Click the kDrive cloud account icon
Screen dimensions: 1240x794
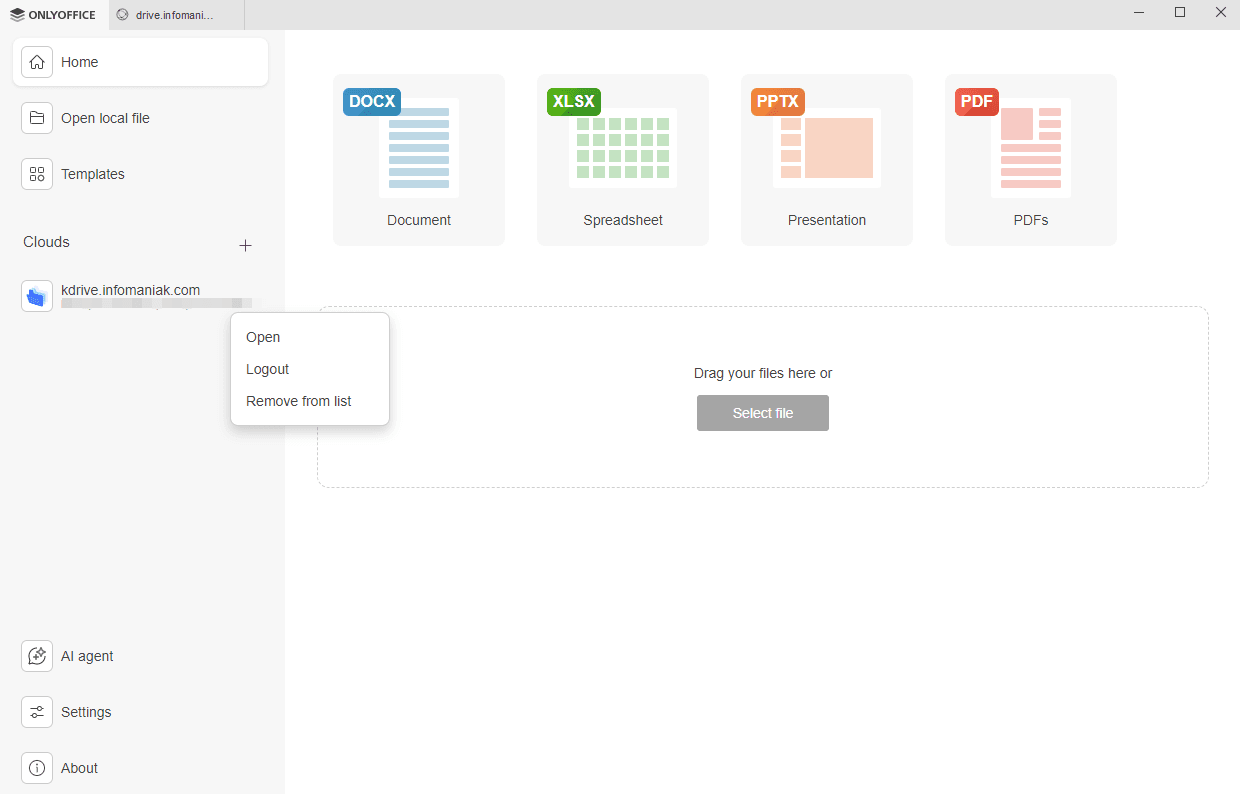click(37, 296)
